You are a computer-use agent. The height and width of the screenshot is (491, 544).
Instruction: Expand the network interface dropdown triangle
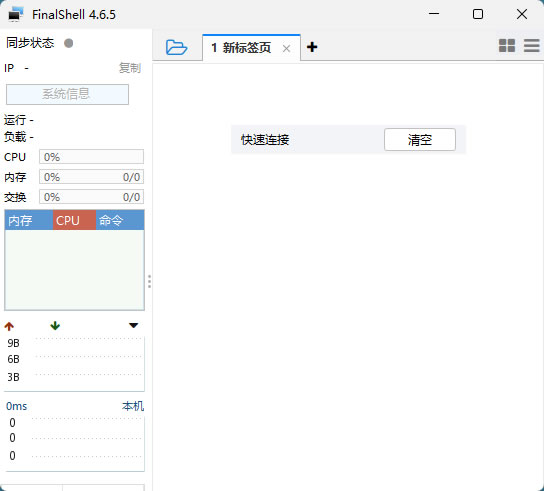tap(134, 325)
